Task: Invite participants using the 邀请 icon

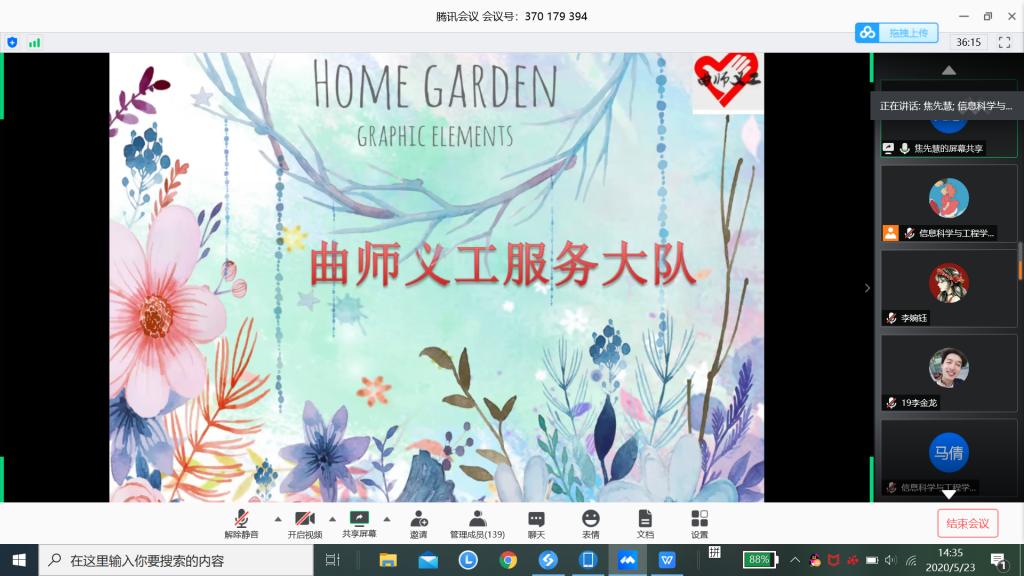Action: [420, 521]
